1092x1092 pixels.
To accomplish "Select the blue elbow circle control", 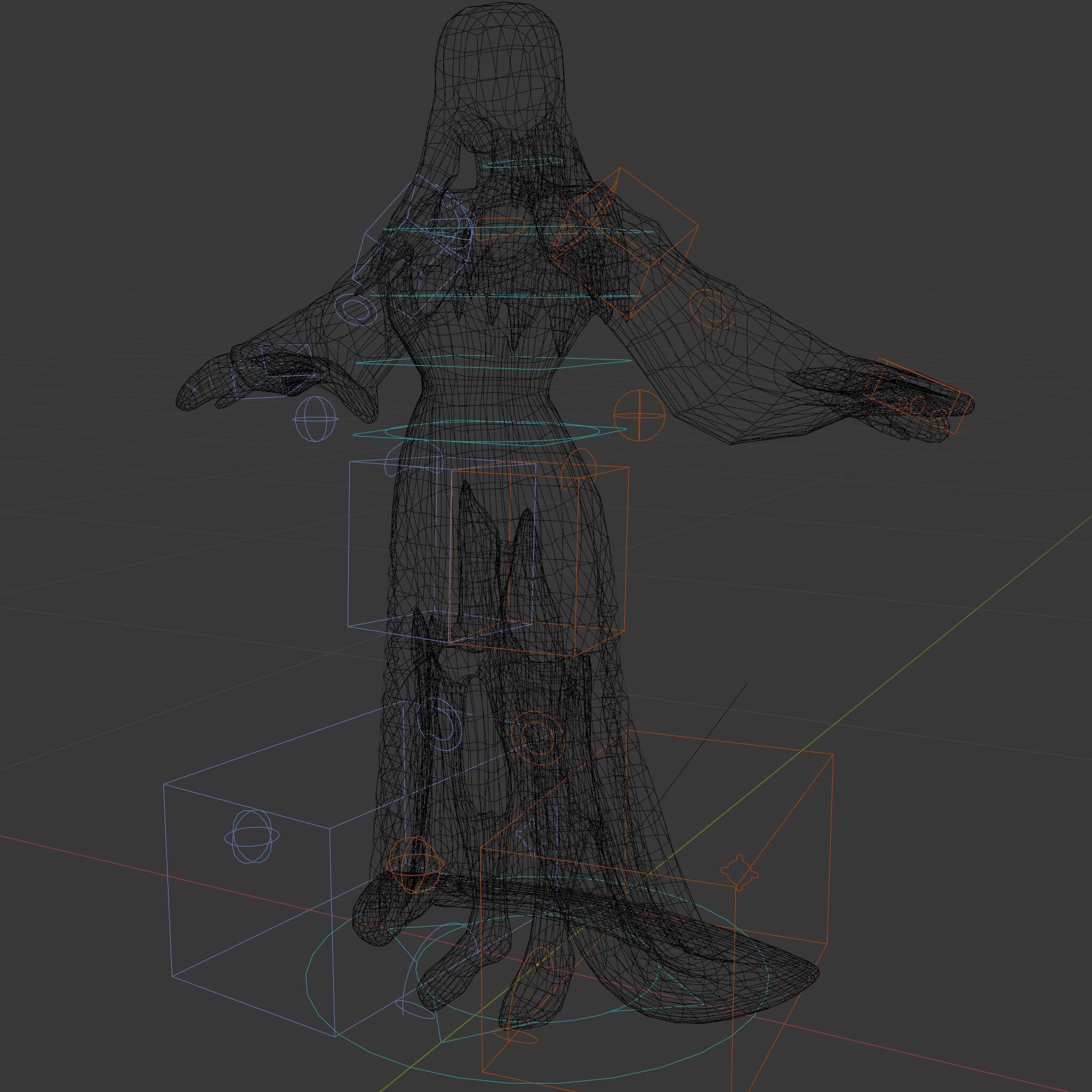I will pyautogui.click(x=355, y=310).
